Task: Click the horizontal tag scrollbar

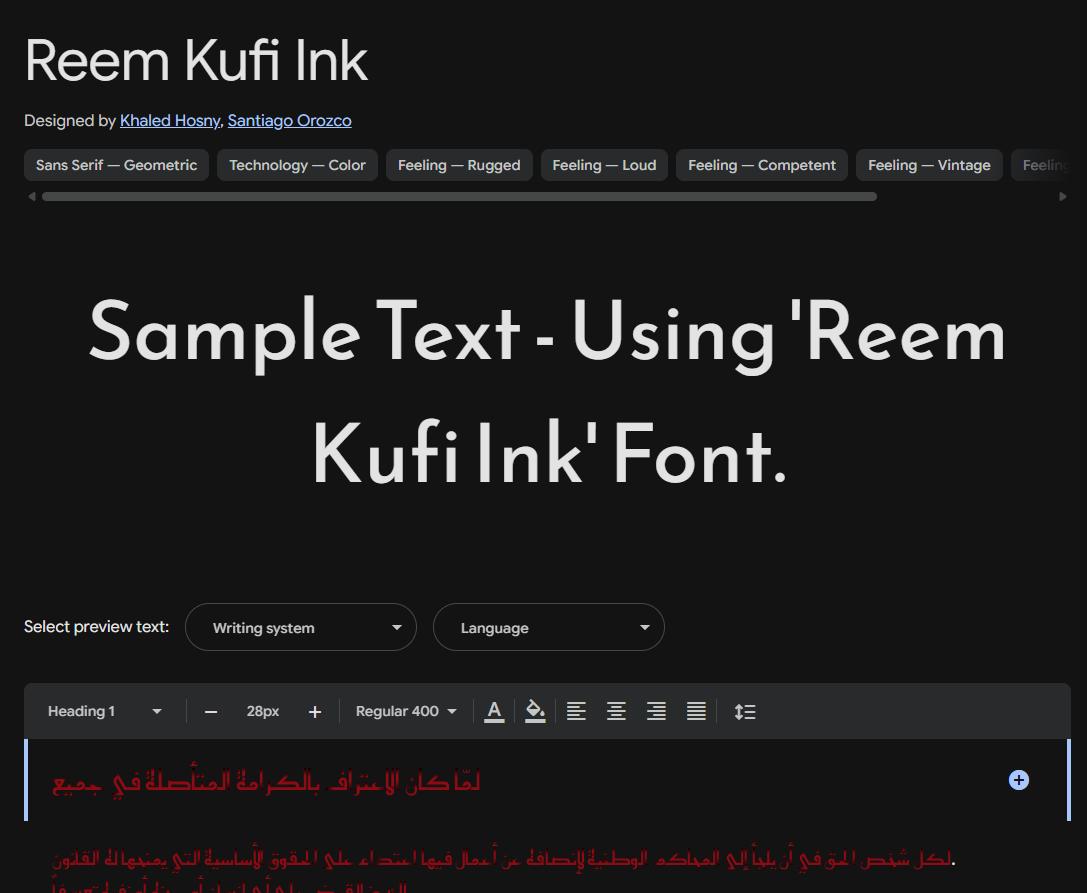Action: (459, 197)
